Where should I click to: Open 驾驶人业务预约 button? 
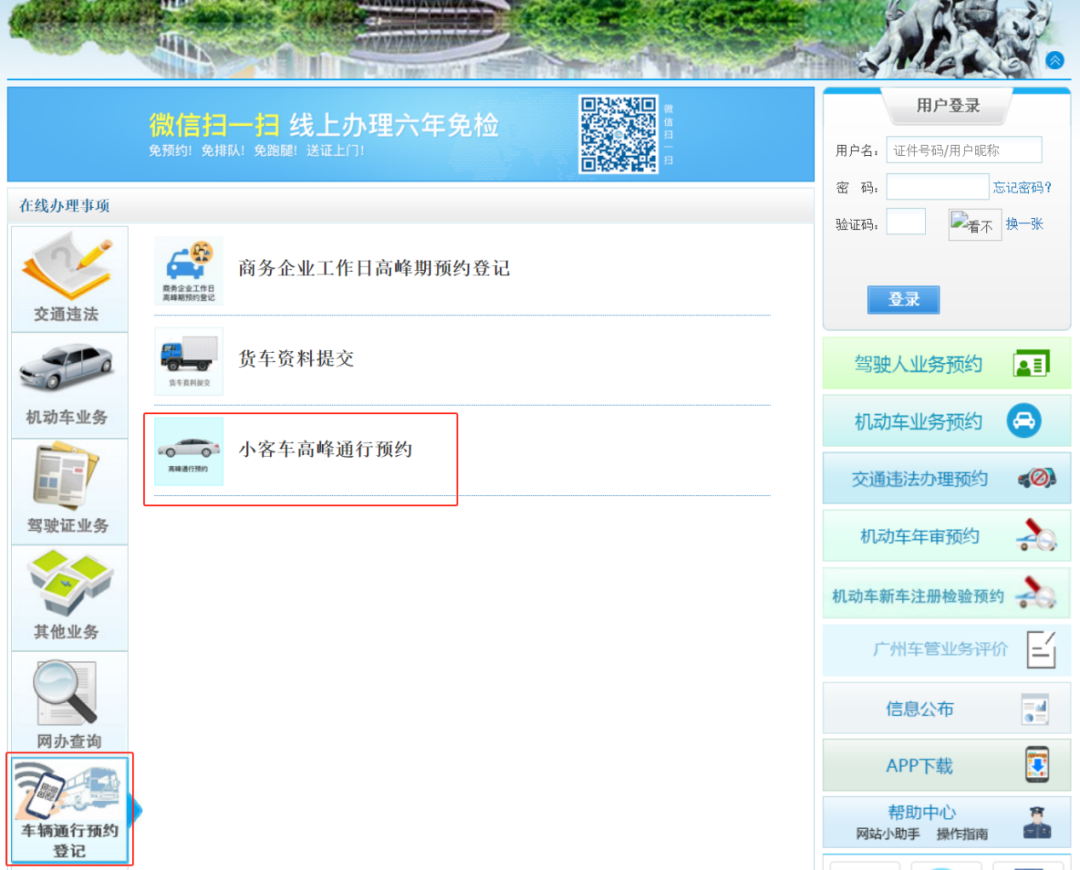(x=946, y=364)
